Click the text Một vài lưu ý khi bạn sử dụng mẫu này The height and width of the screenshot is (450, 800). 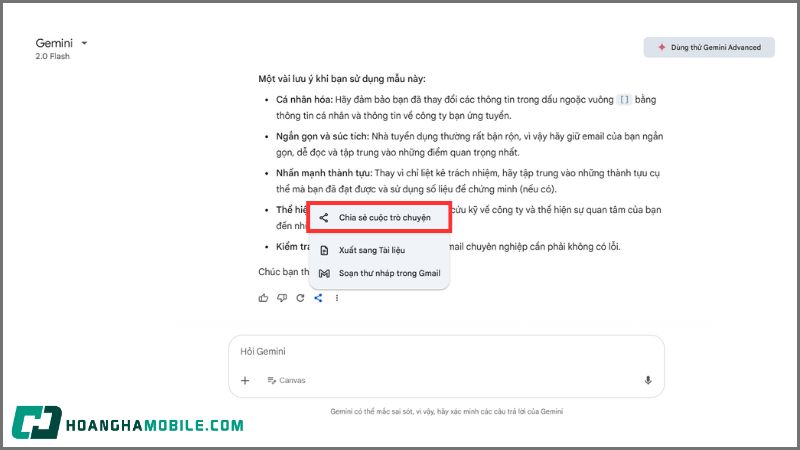point(341,79)
